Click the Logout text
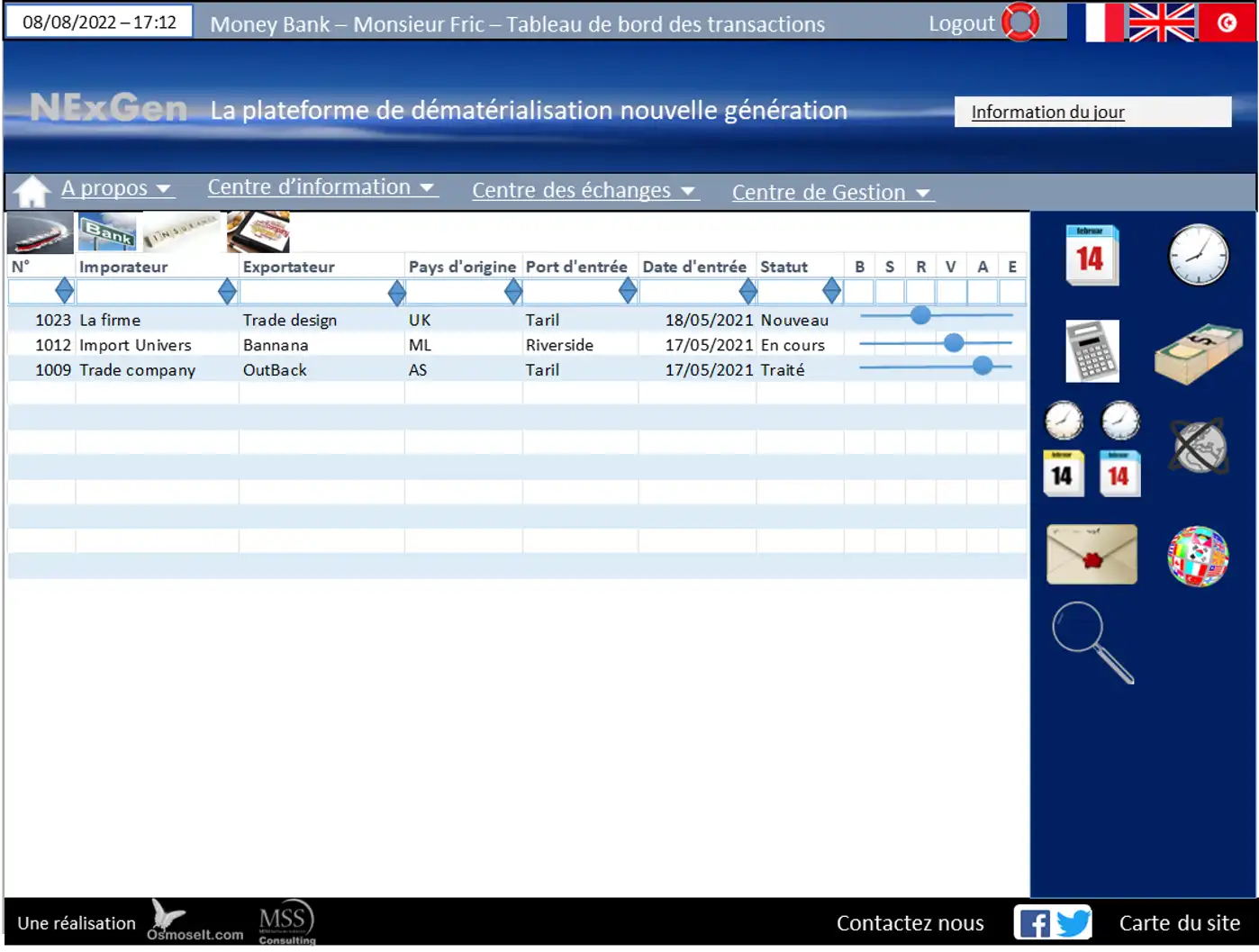The height and width of the screenshot is (952, 1259). pyautogui.click(x=962, y=23)
